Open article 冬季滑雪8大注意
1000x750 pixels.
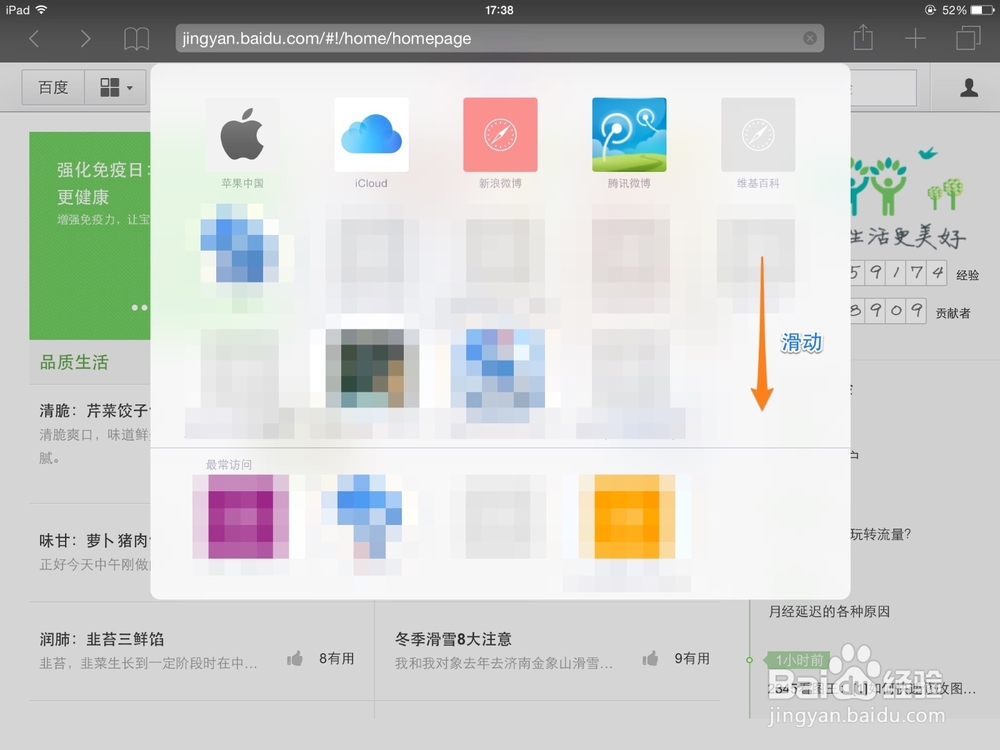click(x=453, y=639)
